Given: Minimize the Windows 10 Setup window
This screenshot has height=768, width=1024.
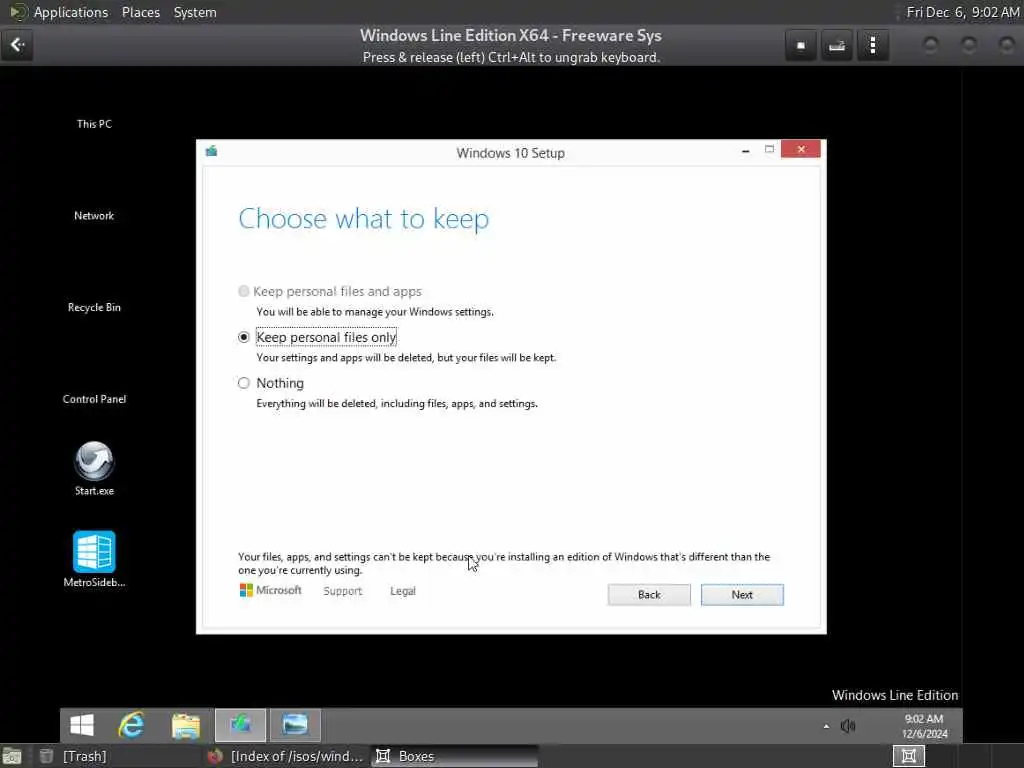Looking at the screenshot, I should pos(745,150).
